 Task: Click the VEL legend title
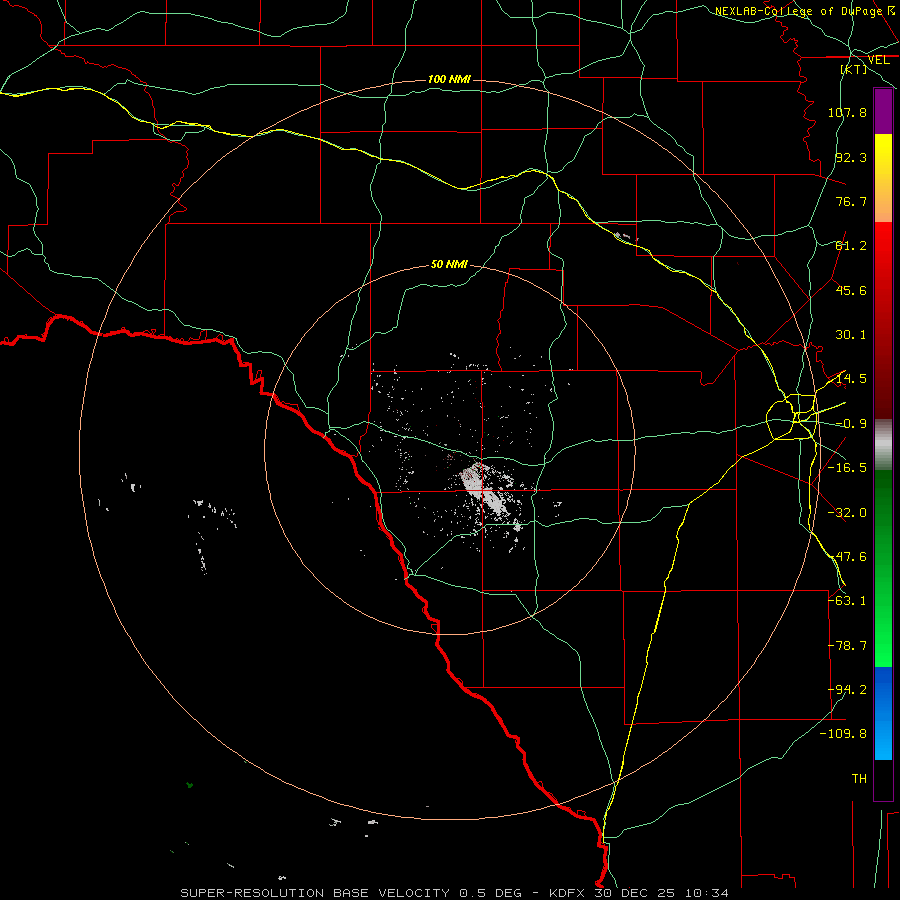point(878,60)
